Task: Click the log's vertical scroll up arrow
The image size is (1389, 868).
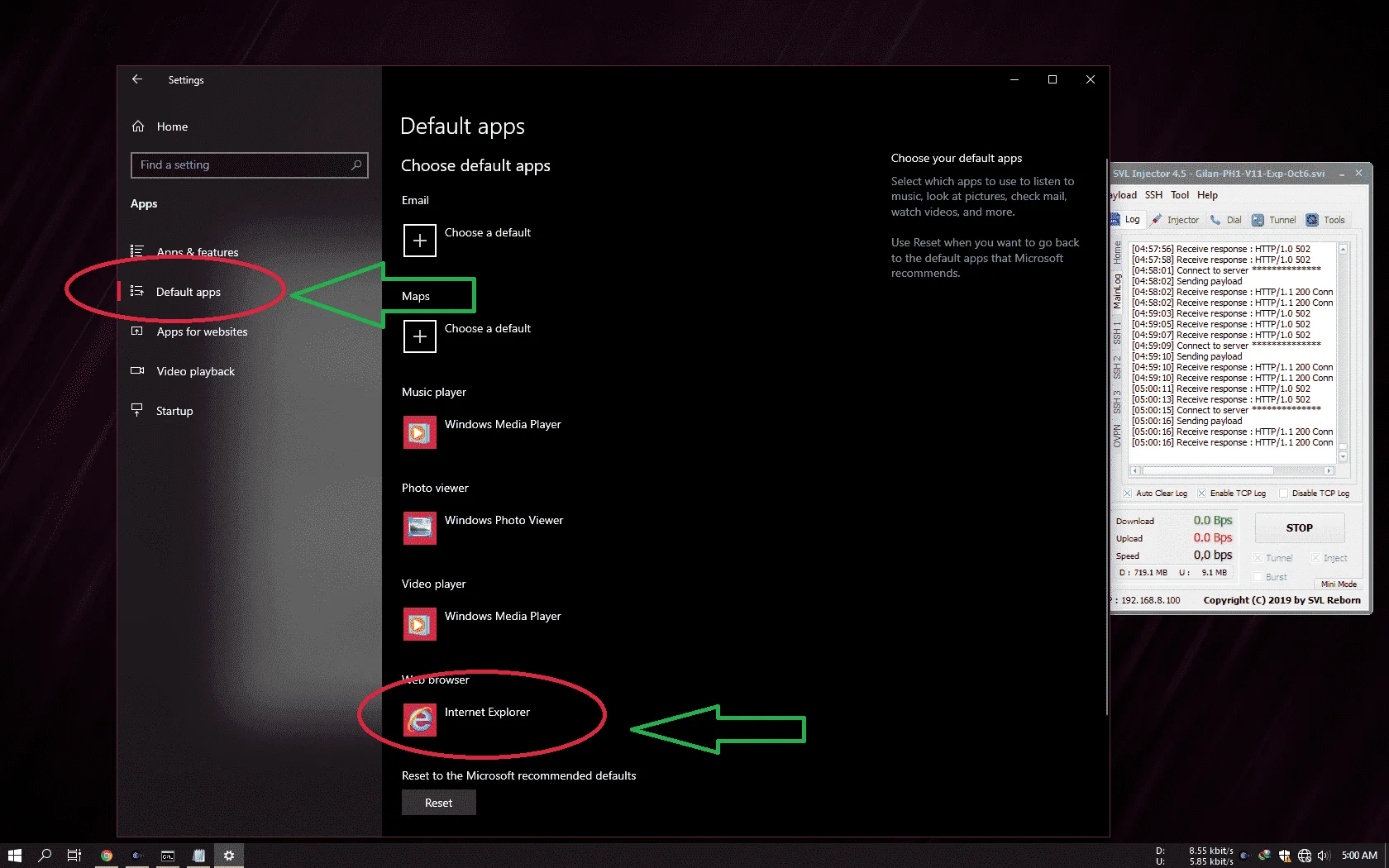Action: point(1343,248)
